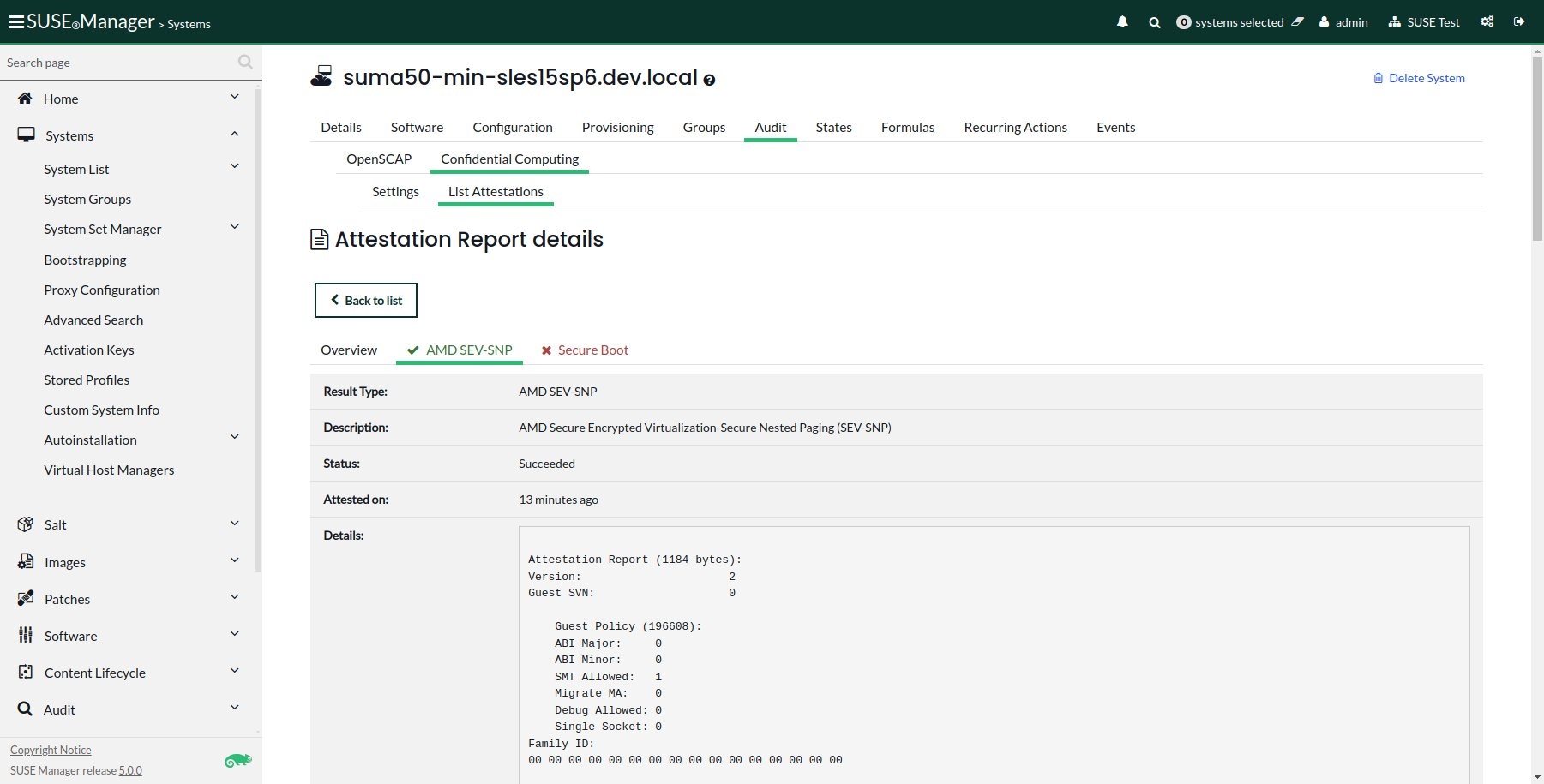The width and height of the screenshot is (1544, 784).
Task: Click the help icon beside system name
Action: 709,80
